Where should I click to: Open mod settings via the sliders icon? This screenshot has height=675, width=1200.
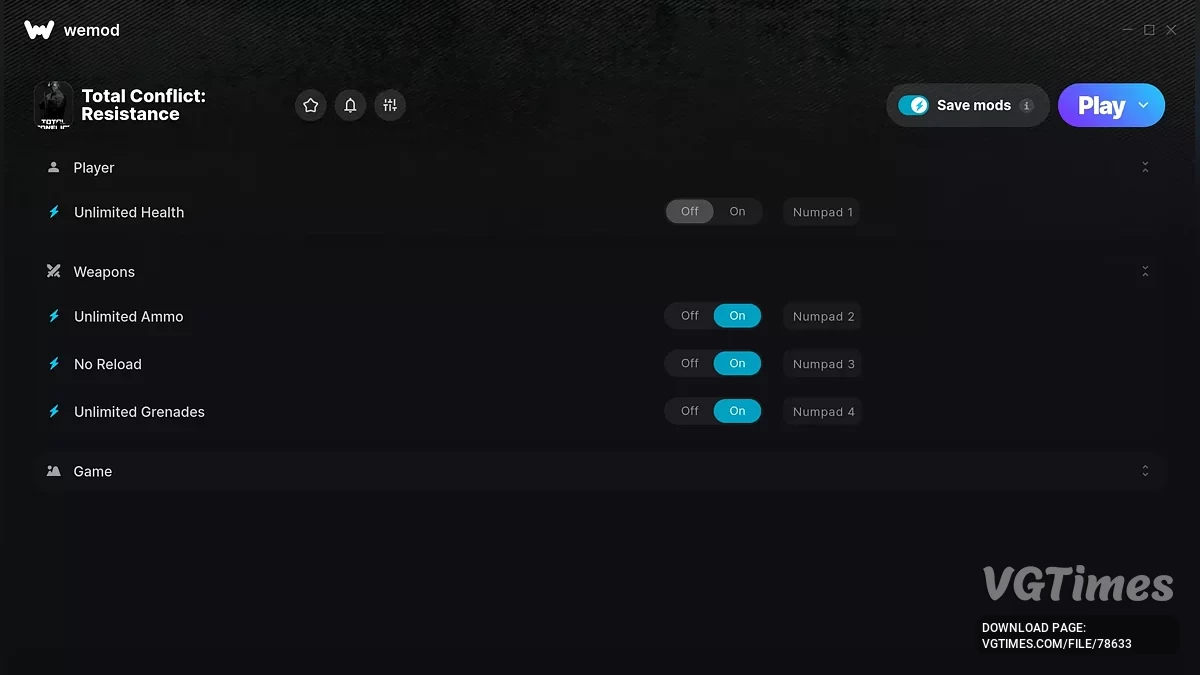point(390,105)
